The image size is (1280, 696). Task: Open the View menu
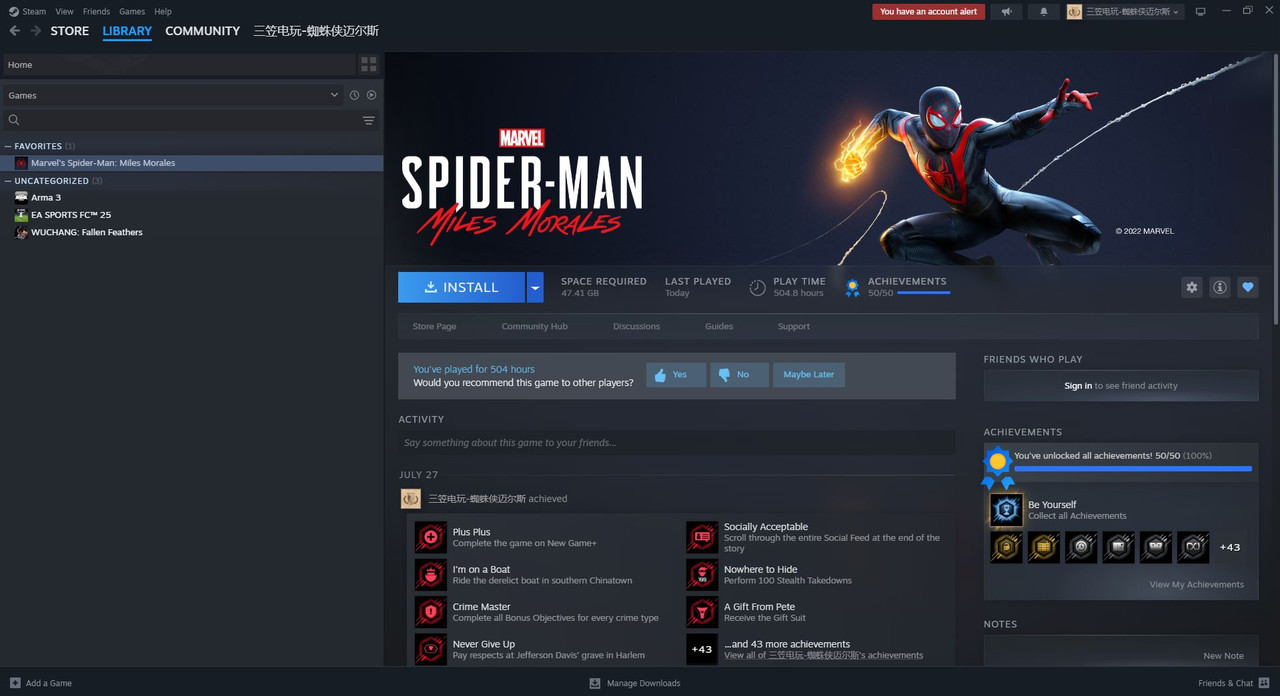(x=64, y=12)
